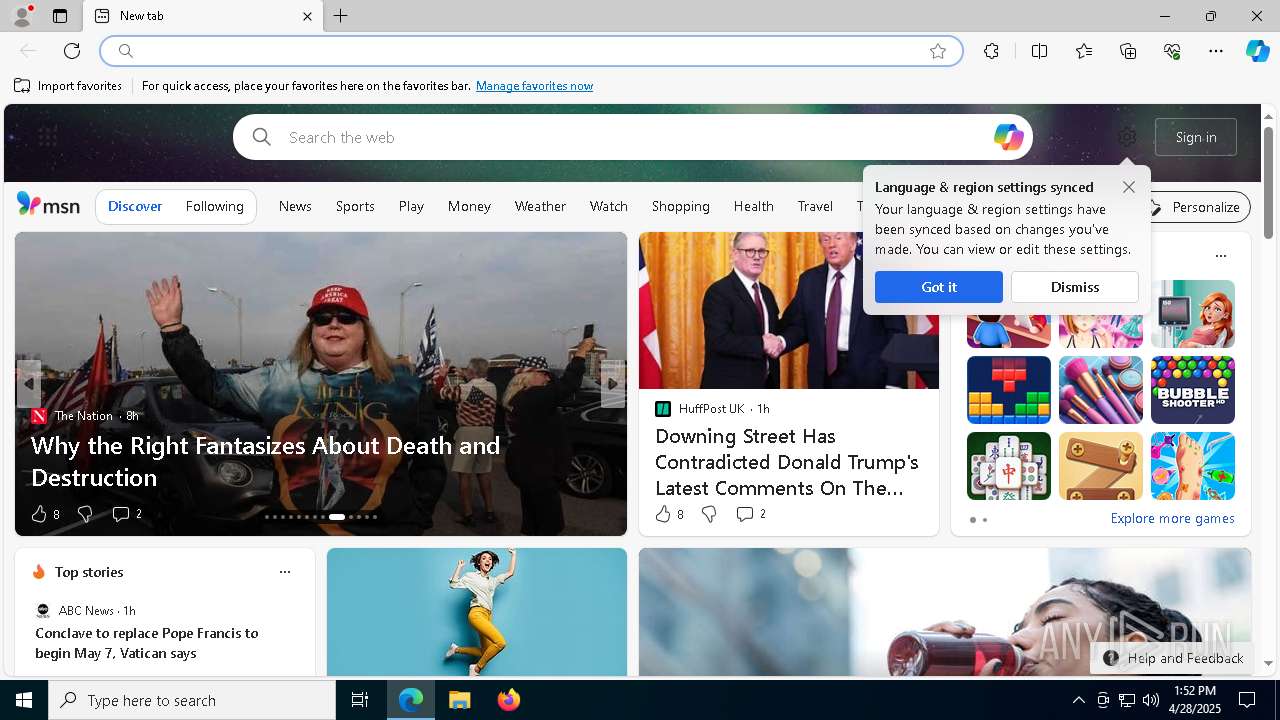Open Windows Start menu
This screenshot has height=720, width=1280.
tap(24, 700)
